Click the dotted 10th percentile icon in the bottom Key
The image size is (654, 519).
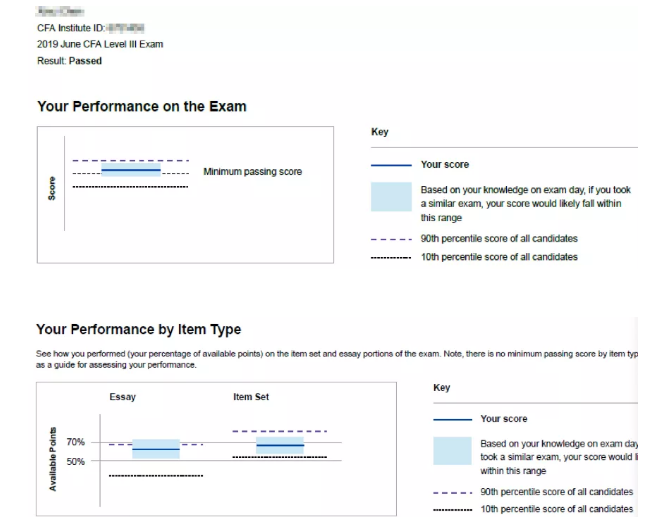(451, 510)
